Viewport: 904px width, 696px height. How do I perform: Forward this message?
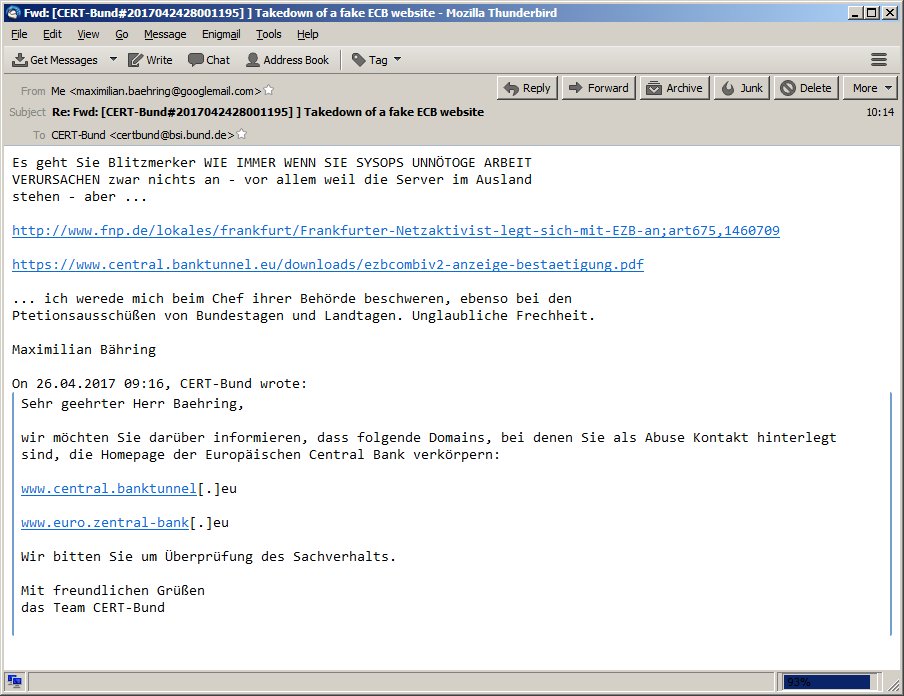point(599,88)
